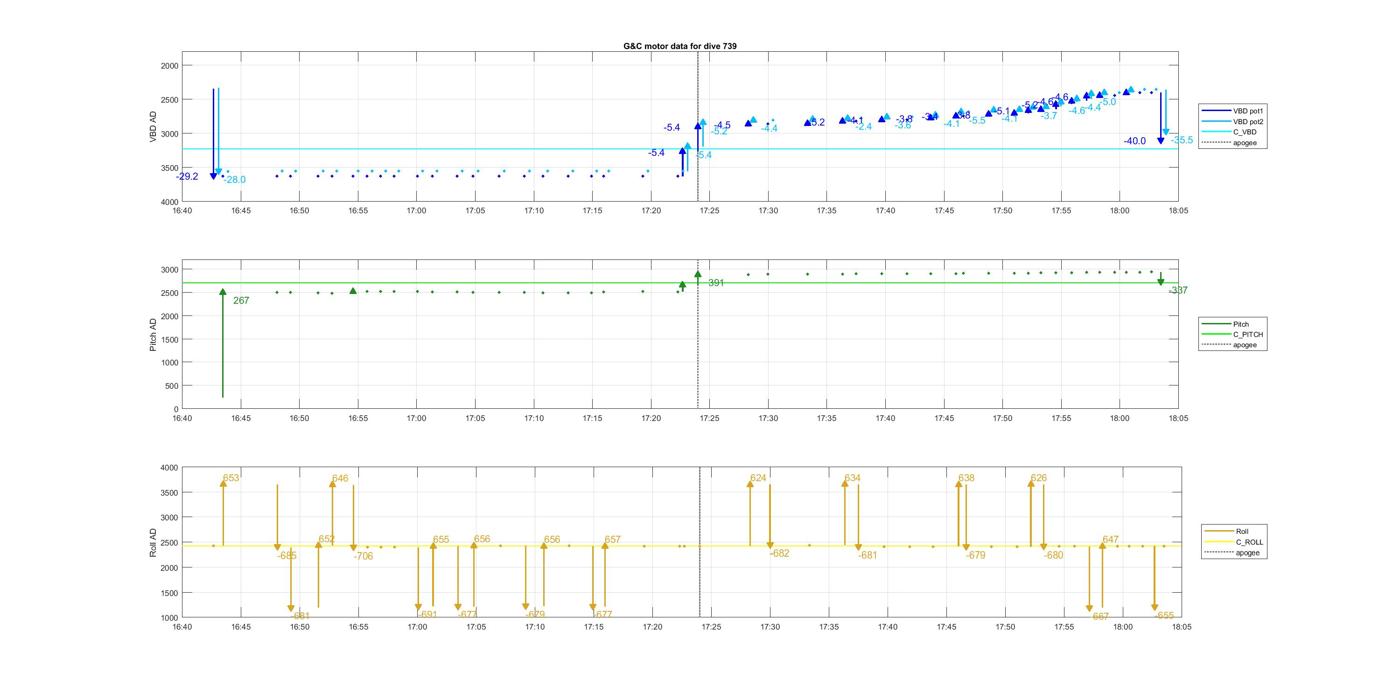This screenshot has height=693, width=1400.
Task: Click the "-5.5" VBD data label
Action: [x=977, y=120]
